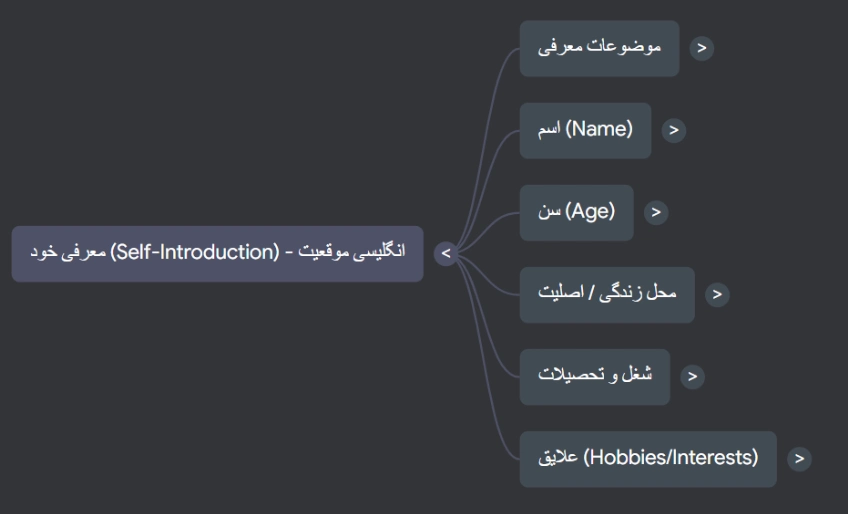
Task: Select the علایق (Hobbies/Interests) node
Action: (x=648, y=458)
